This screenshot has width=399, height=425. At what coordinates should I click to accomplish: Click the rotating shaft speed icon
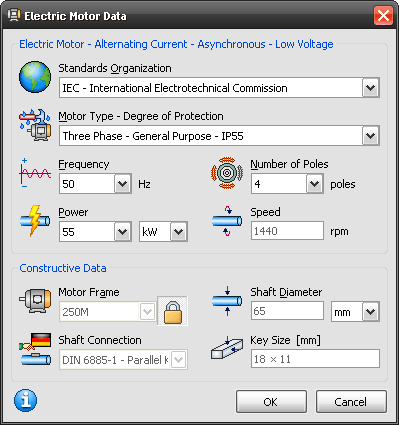coord(227,221)
